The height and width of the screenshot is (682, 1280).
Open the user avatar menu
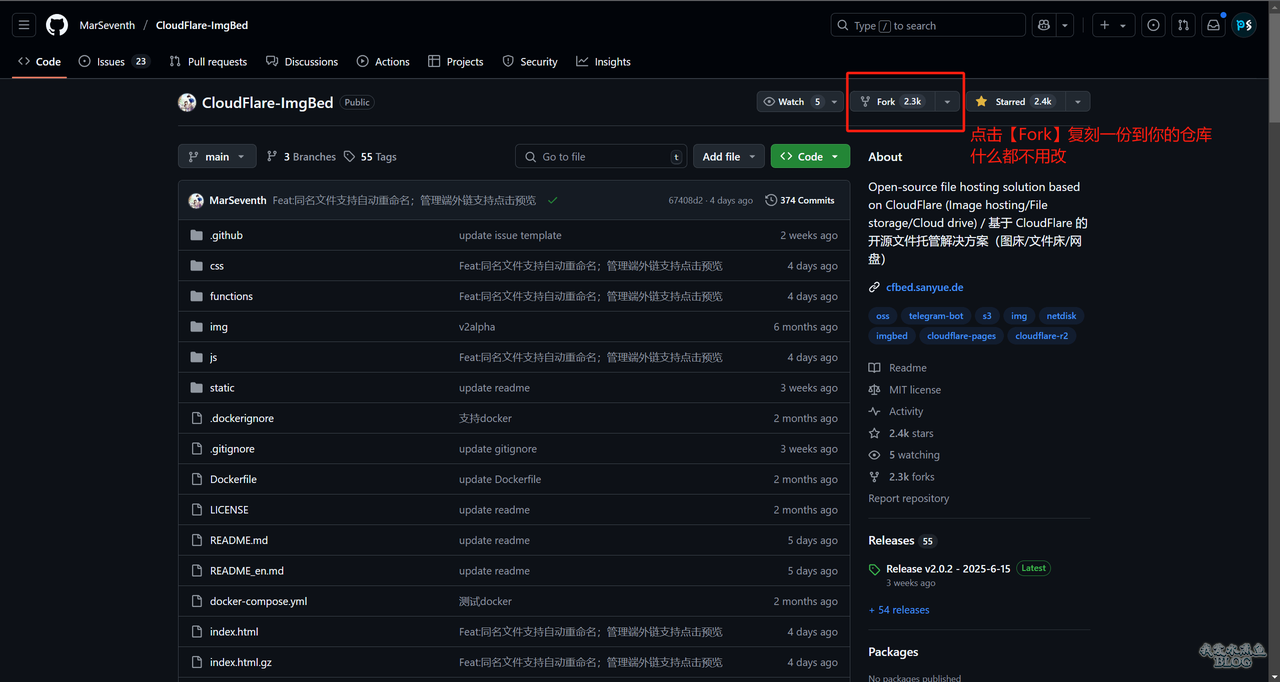coord(1244,25)
